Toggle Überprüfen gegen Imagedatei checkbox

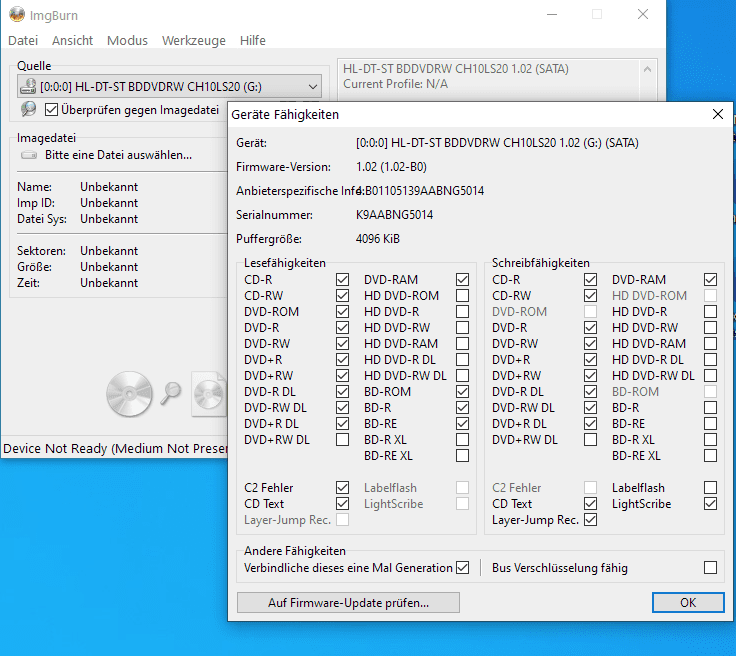click(51, 110)
